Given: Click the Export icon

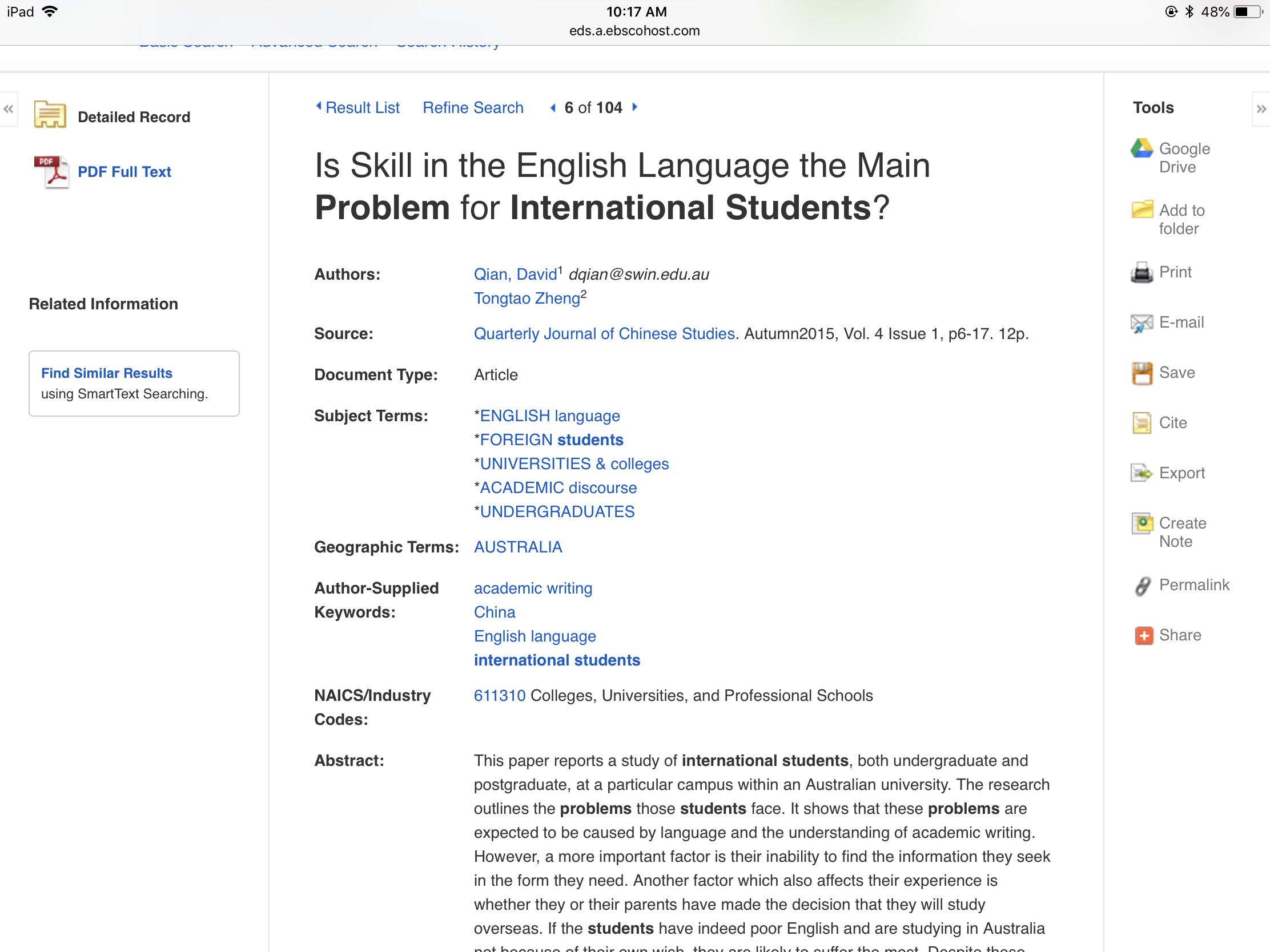Looking at the screenshot, I should [x=1142, y=473].
